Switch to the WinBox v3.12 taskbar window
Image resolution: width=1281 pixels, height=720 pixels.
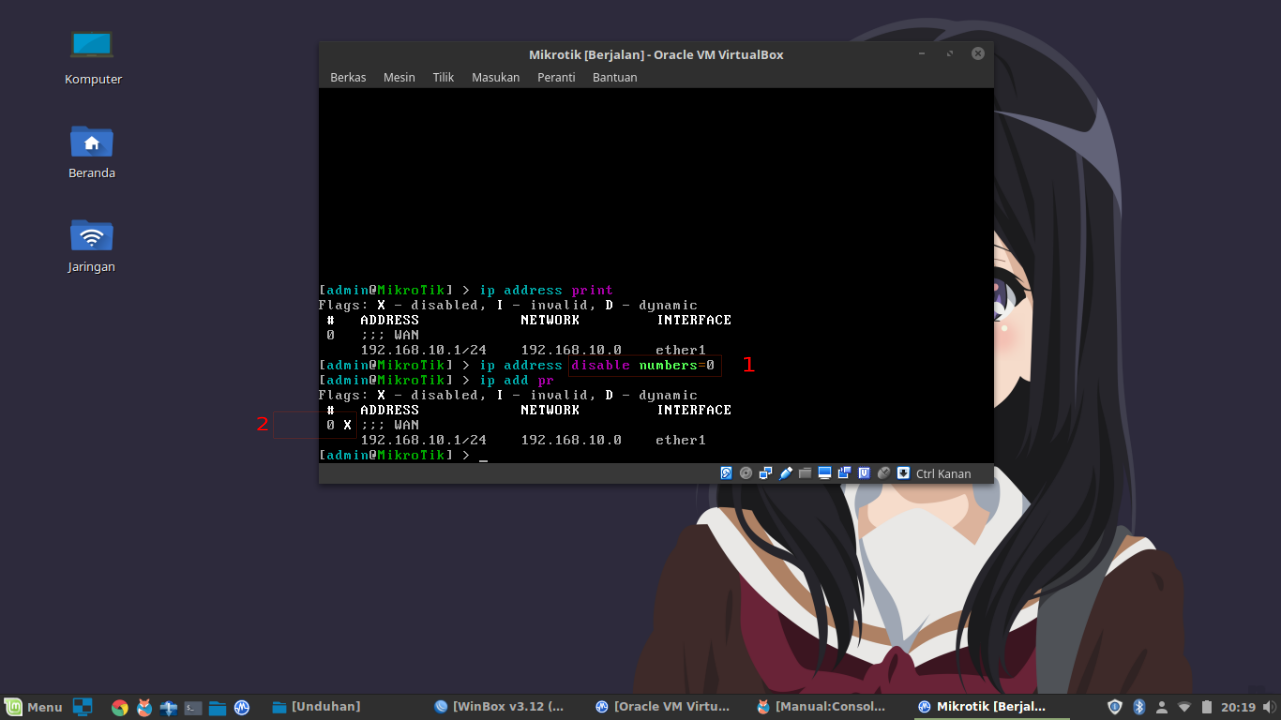[x=499, y=707]
